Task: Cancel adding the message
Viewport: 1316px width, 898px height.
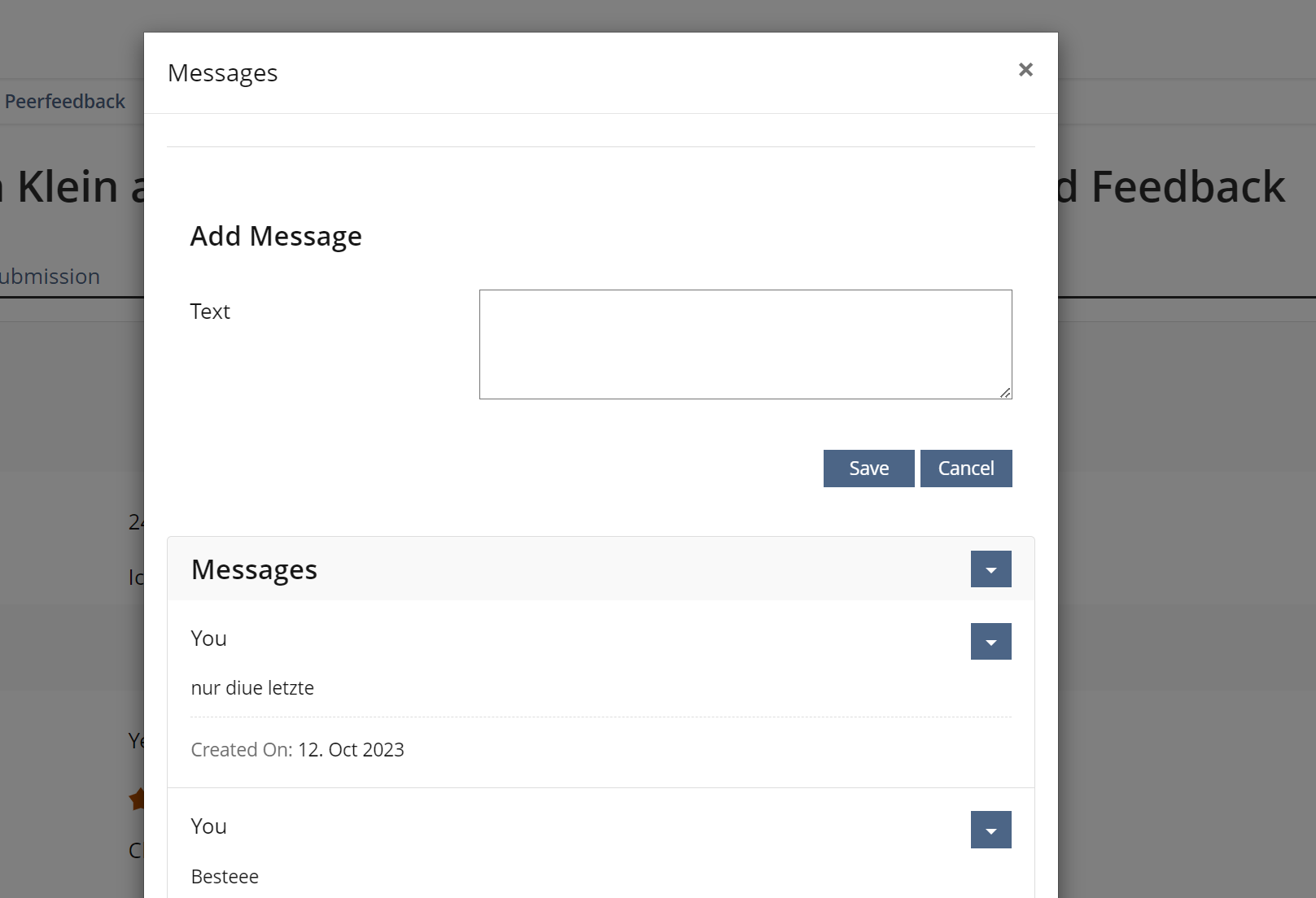Action: (966, 469)
